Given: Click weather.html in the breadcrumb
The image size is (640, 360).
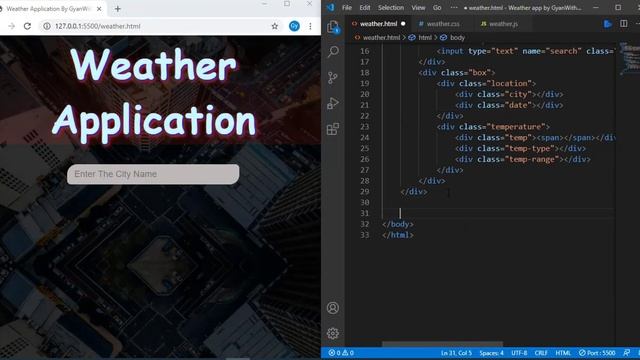Looking at the screenshot, I should (381, 38).
